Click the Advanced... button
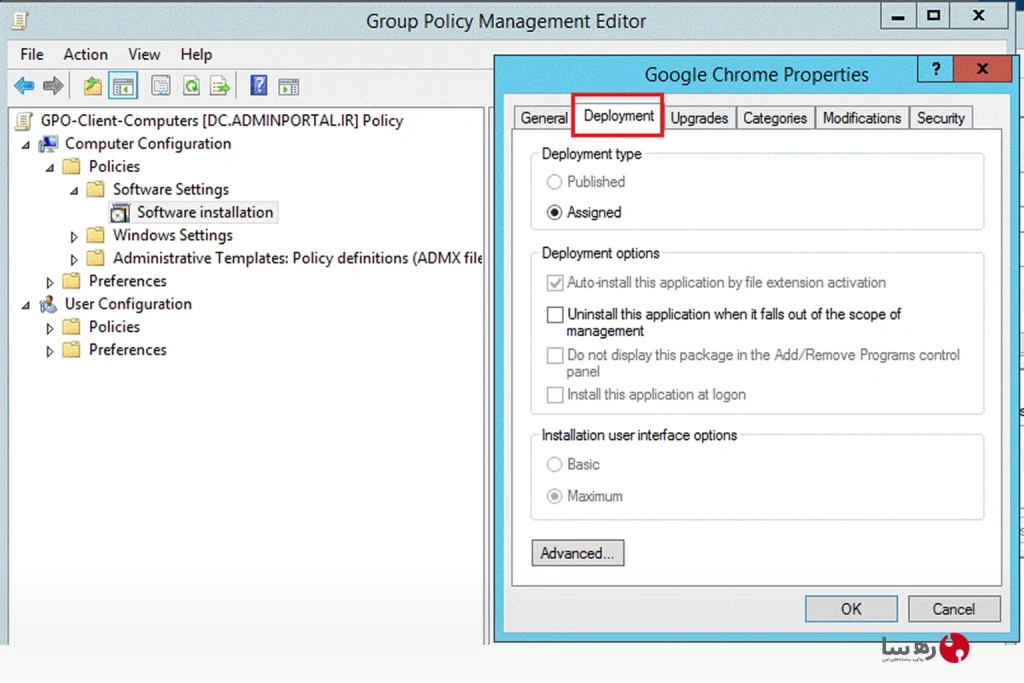The height and width of the screenshot is (683, 1024). coord(578,553)
